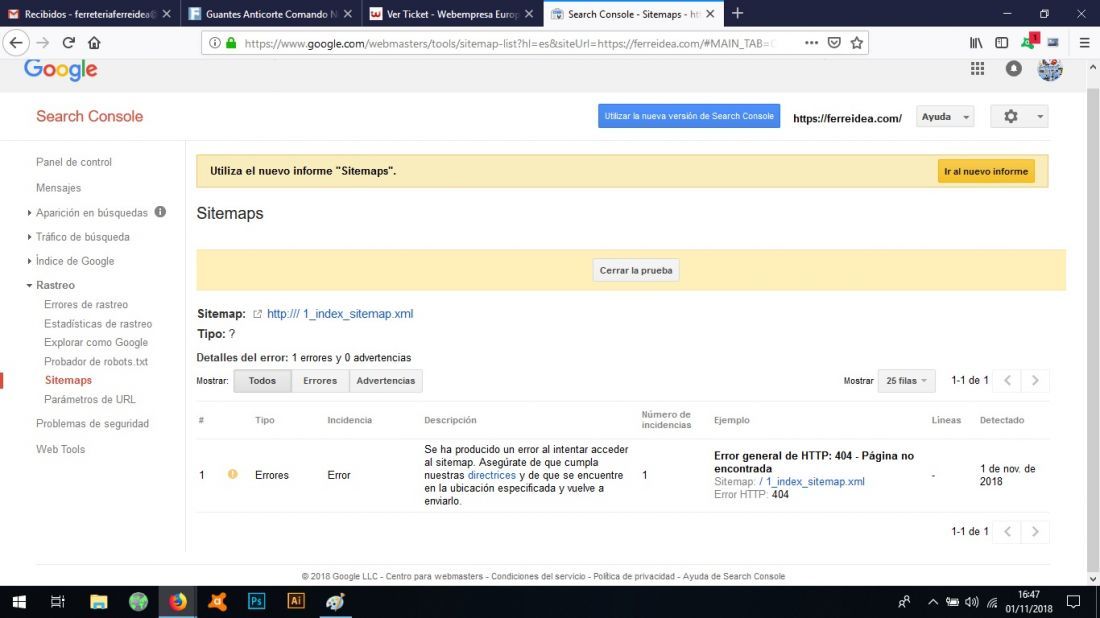Click the green padlock security icon
The image size is (1100, 618).
(231, 43)
